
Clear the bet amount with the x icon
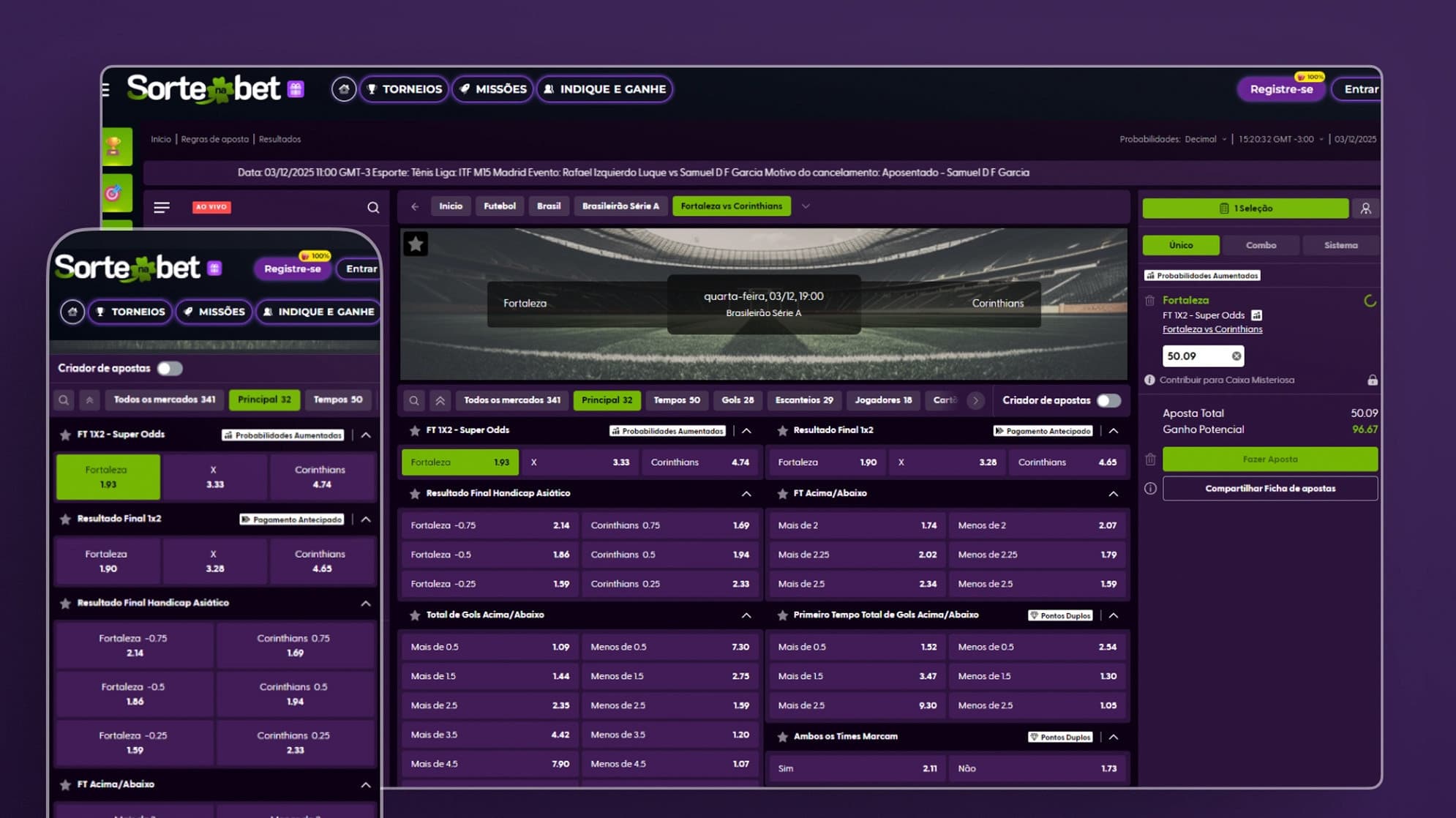[x=1236, y=356]
